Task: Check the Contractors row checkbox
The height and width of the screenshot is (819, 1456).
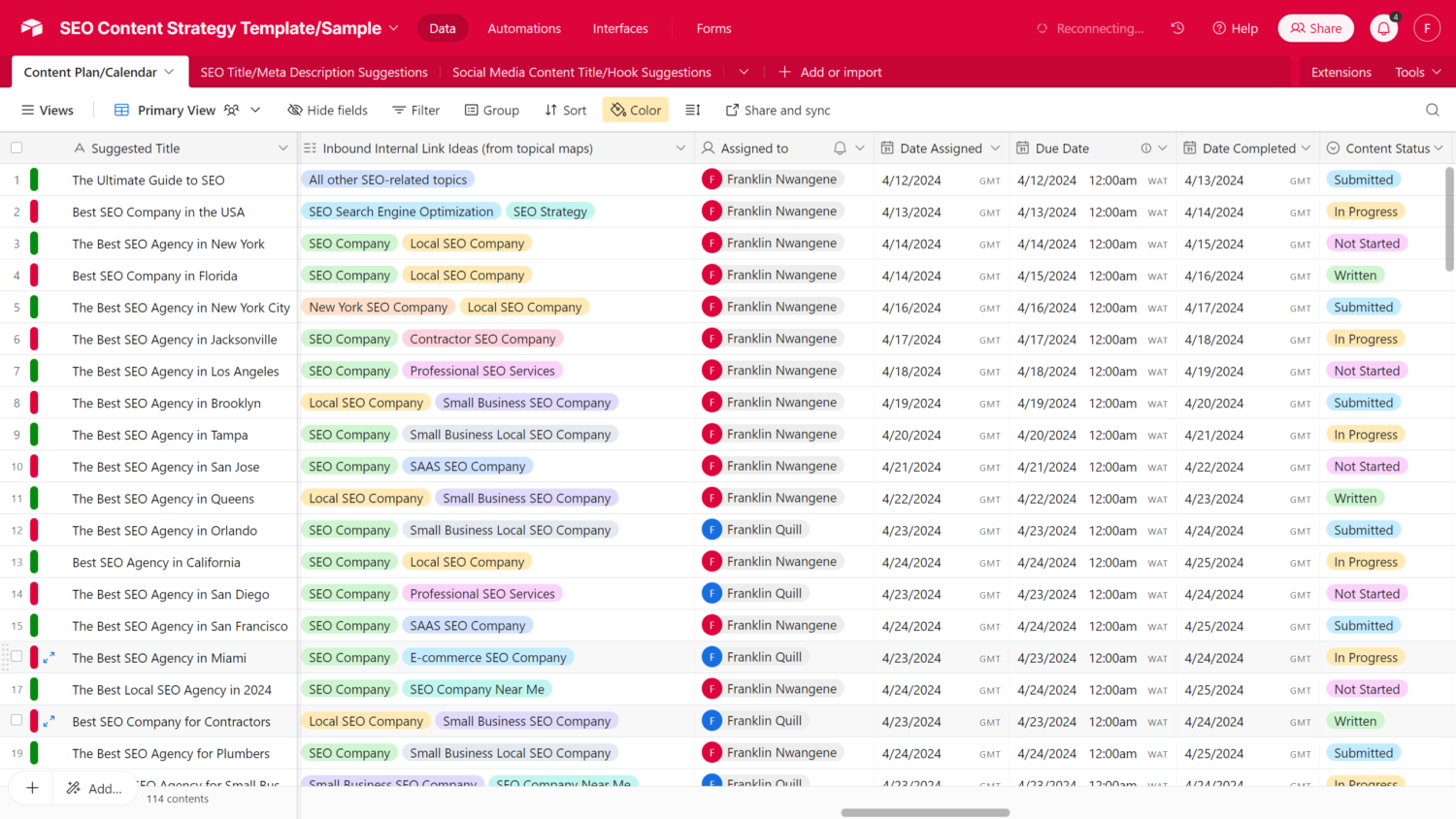Action: (17, 721)
